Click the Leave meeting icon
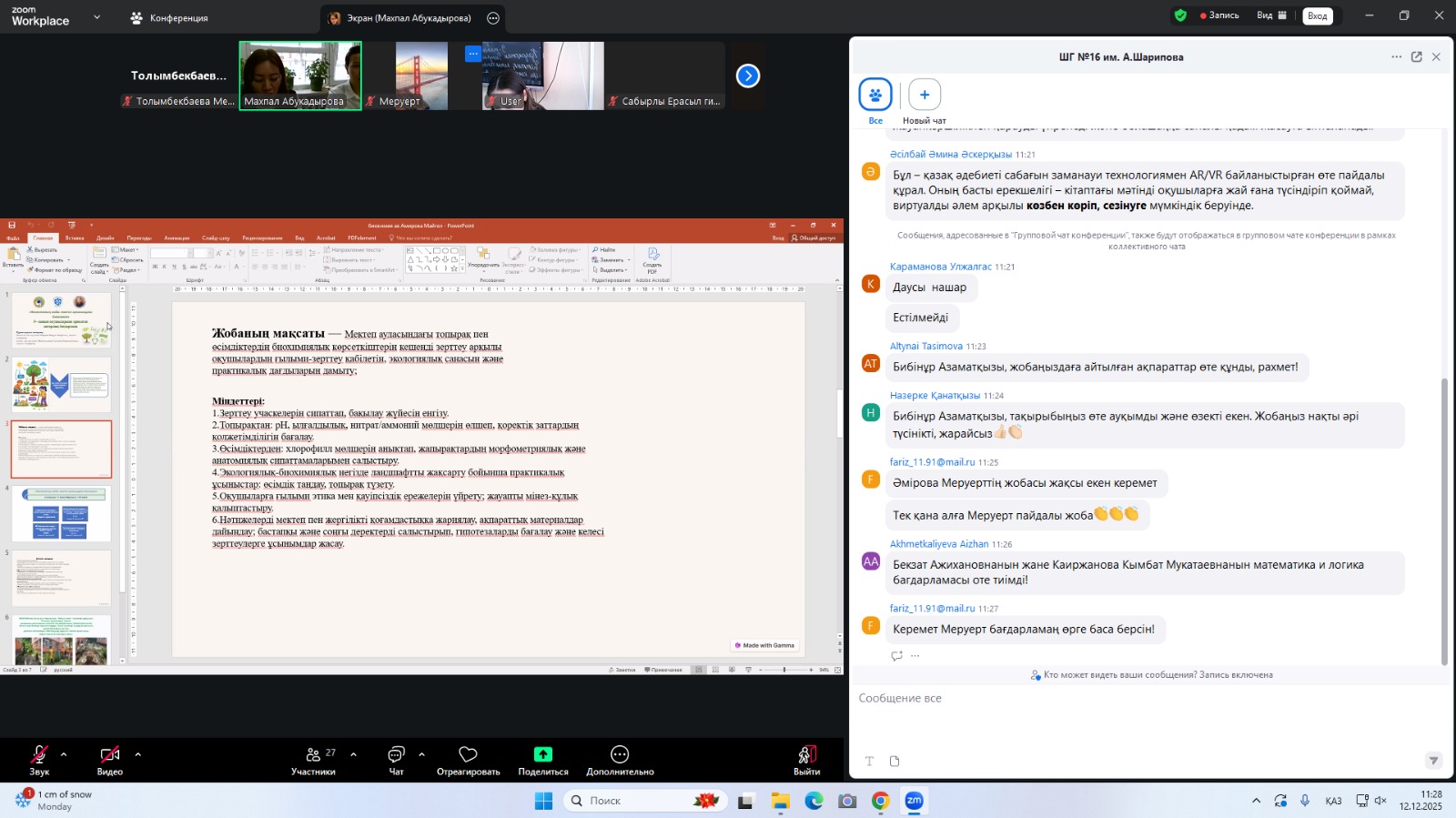 (806, 755)
